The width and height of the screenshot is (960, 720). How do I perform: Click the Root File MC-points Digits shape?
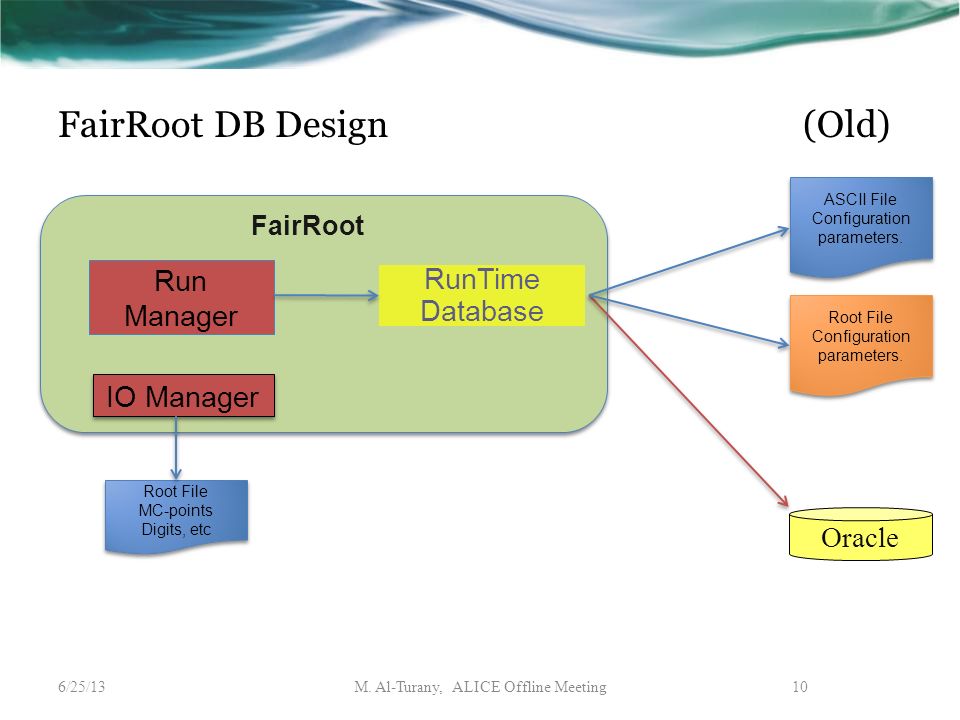176,516
